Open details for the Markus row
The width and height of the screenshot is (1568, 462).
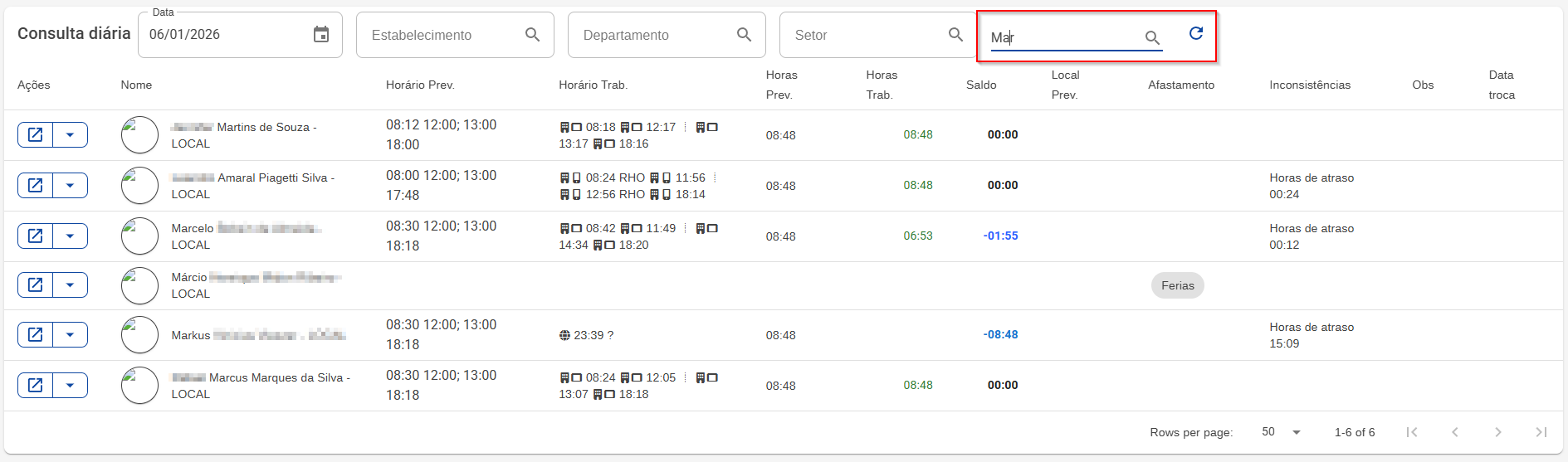(x=35, y=334)
